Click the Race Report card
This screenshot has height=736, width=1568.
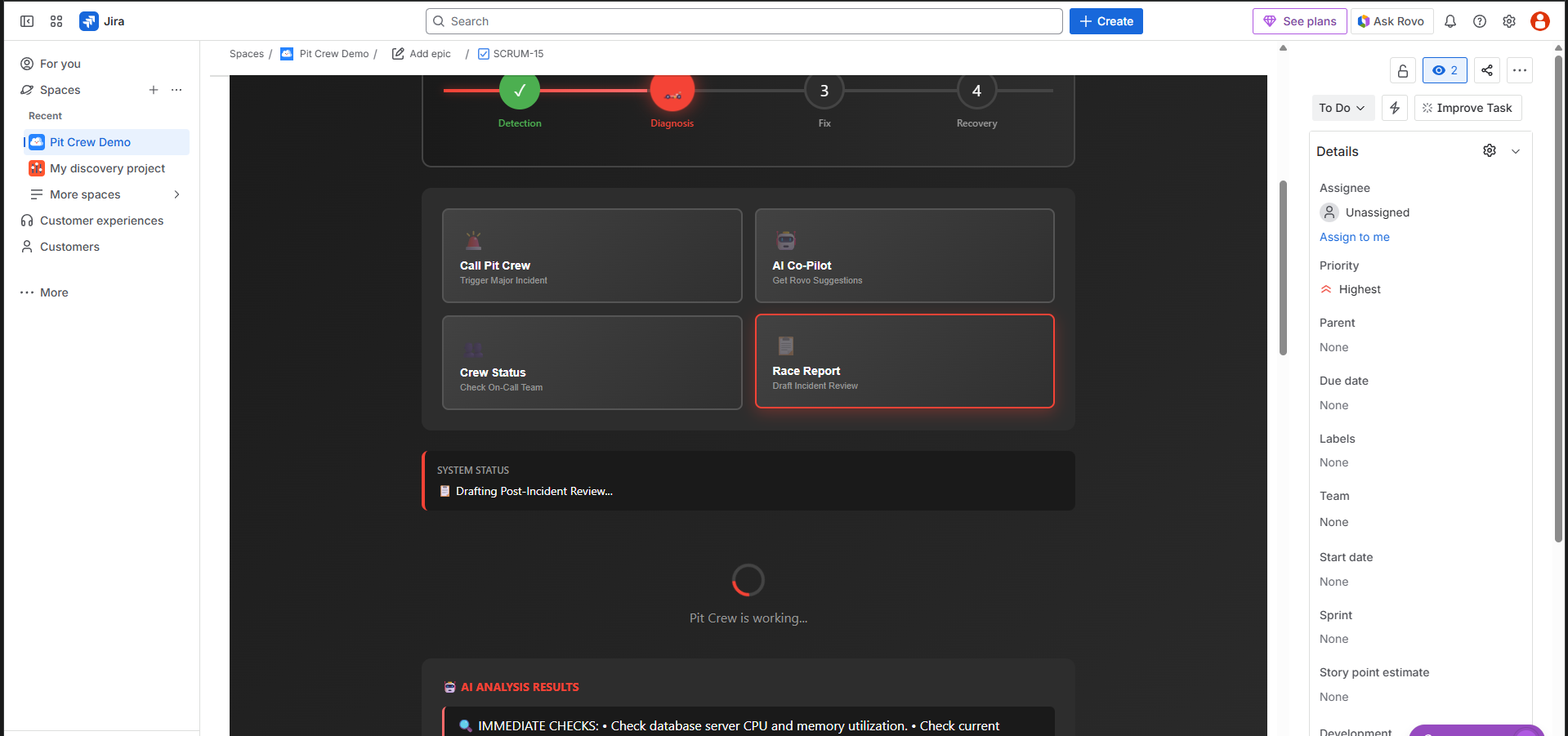tap(905, 361)
